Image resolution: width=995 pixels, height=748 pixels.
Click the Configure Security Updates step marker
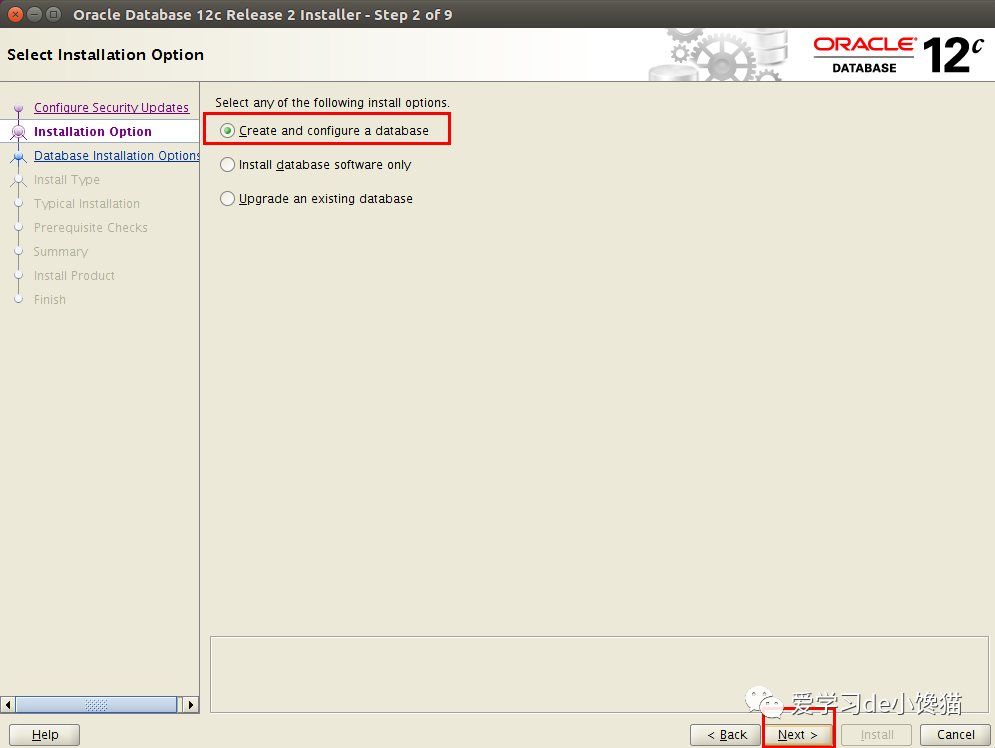(x=18, y=108)
